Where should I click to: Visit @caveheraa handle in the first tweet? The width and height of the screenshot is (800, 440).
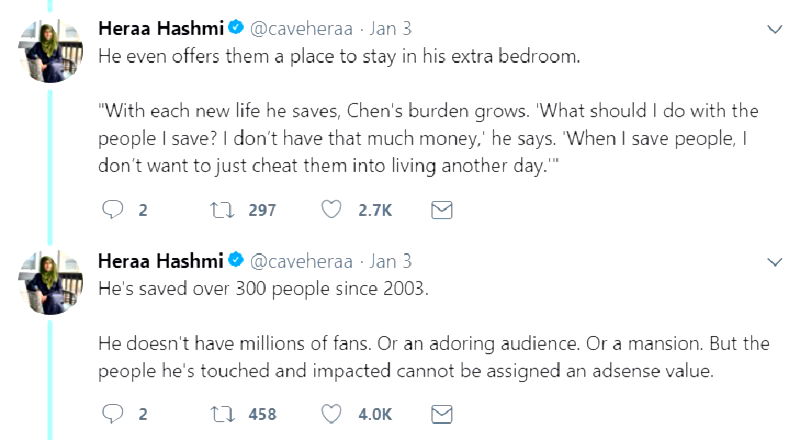point(300,29)
